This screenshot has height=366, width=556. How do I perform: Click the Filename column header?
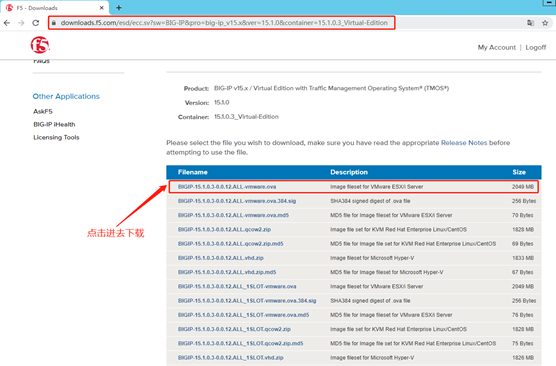[x=193, y=172]
